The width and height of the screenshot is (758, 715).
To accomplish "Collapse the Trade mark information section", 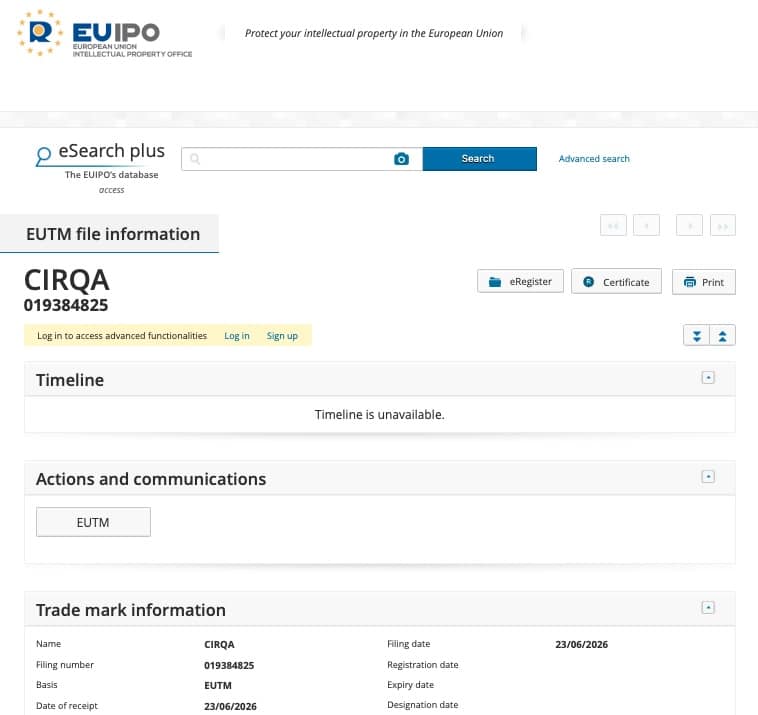I will [708, 607].
